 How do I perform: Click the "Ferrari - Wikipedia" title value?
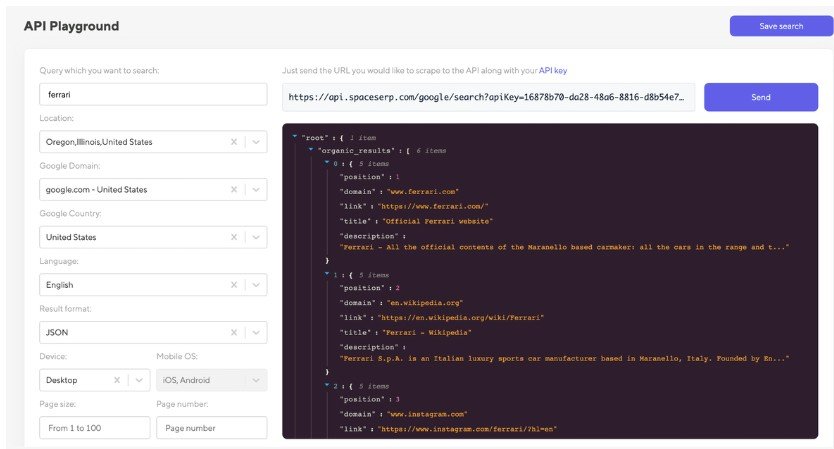coord(427,332)
